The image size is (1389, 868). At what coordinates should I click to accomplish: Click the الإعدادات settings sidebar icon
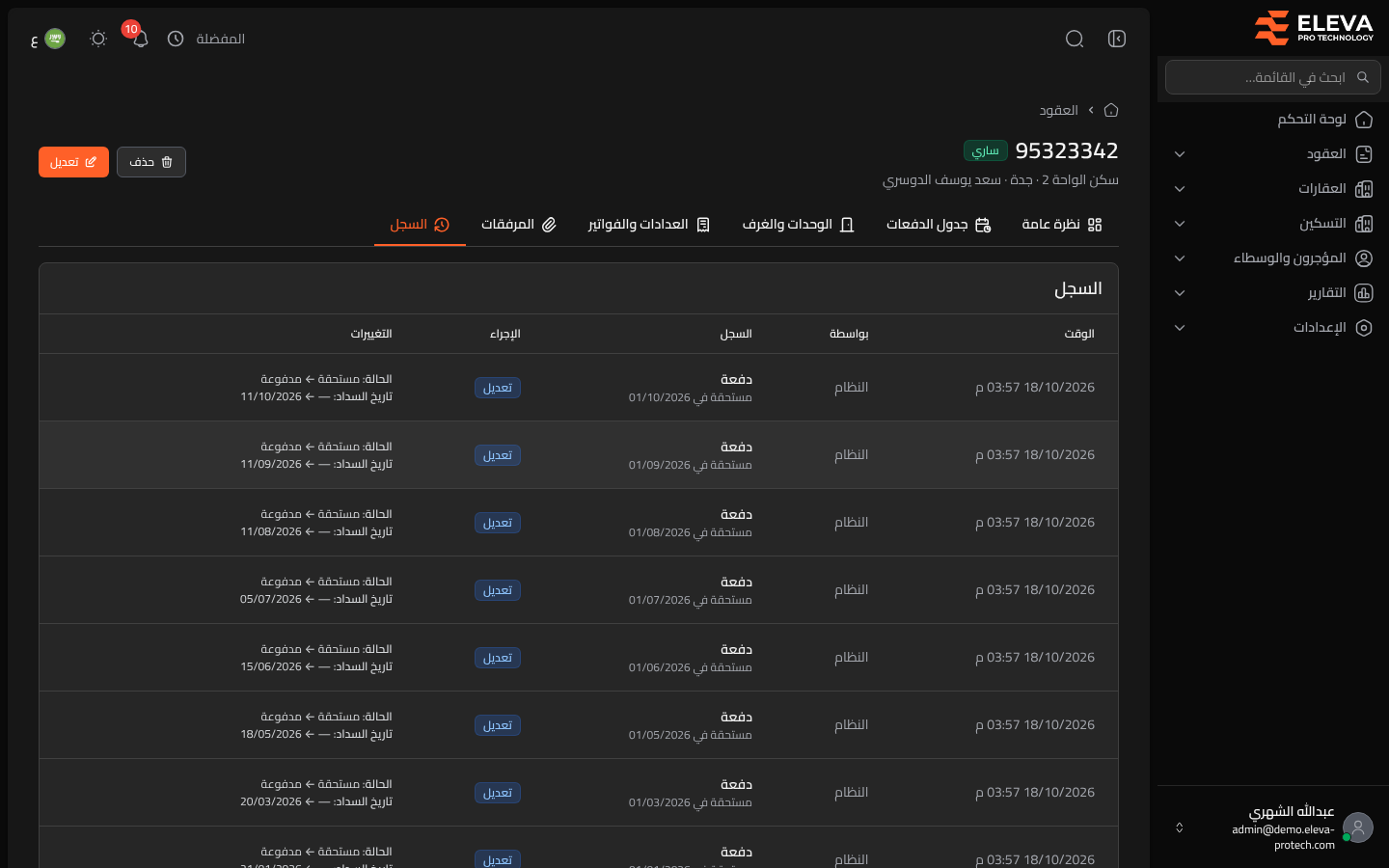pos(1364,328)
